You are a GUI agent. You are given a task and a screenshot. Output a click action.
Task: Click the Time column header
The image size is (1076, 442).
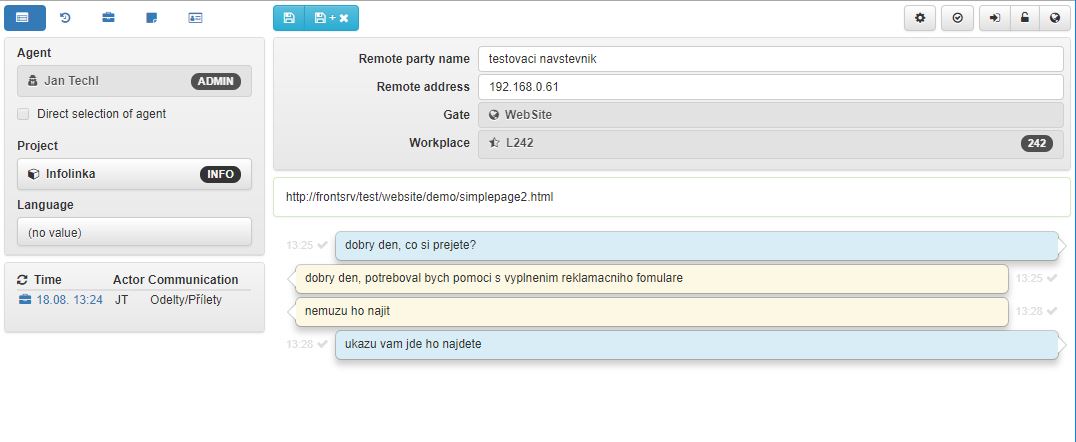pos(47,279)
